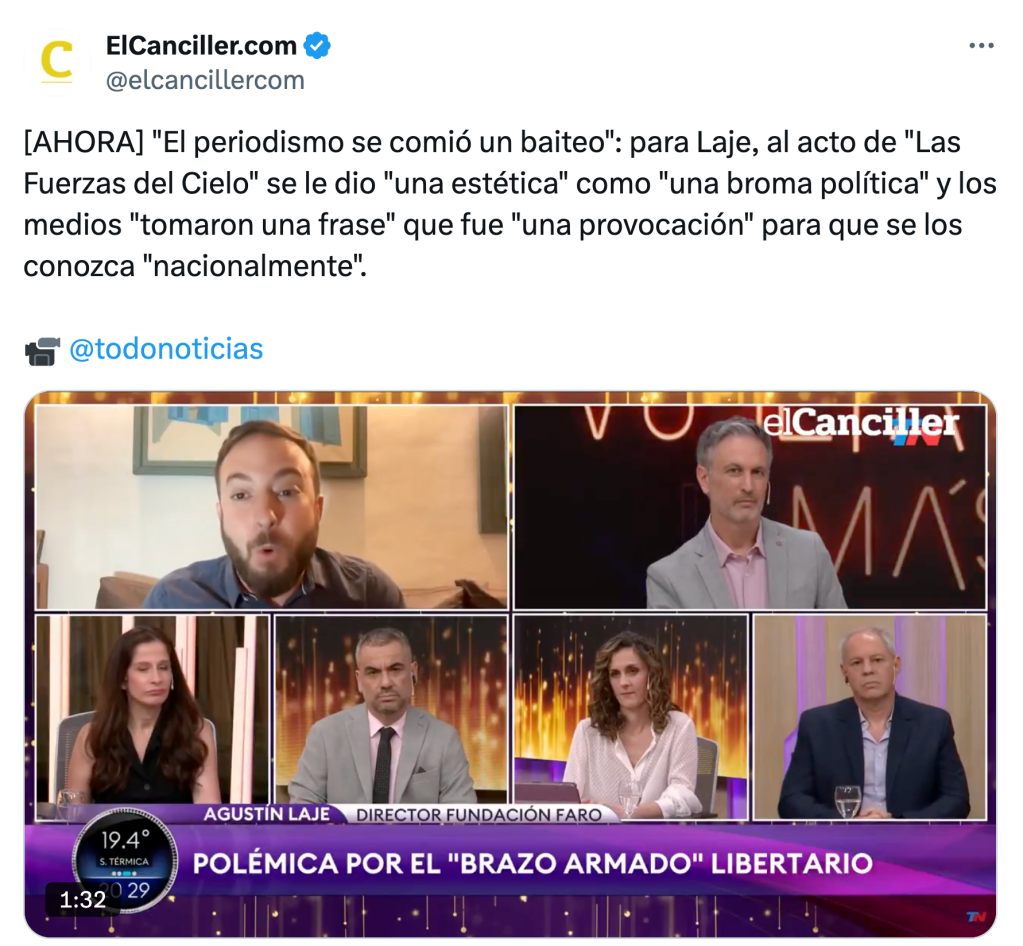Open the three-dot more options menu
The height and width of the screenshot is (946, 1023).
point(981,46)
